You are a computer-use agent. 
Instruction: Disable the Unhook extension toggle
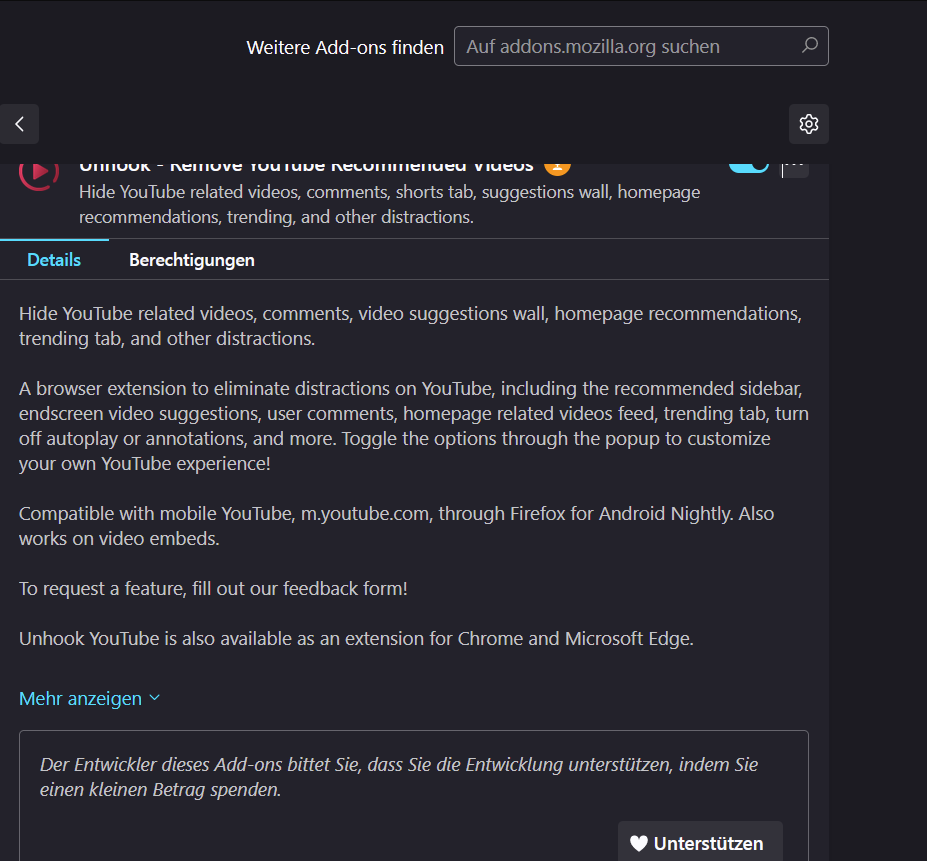(x=748, y=166)
